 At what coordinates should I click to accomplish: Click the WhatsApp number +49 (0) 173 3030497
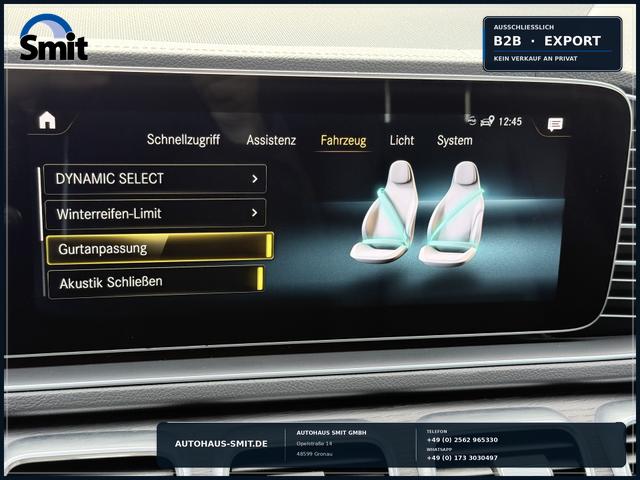tap(462, 458)
